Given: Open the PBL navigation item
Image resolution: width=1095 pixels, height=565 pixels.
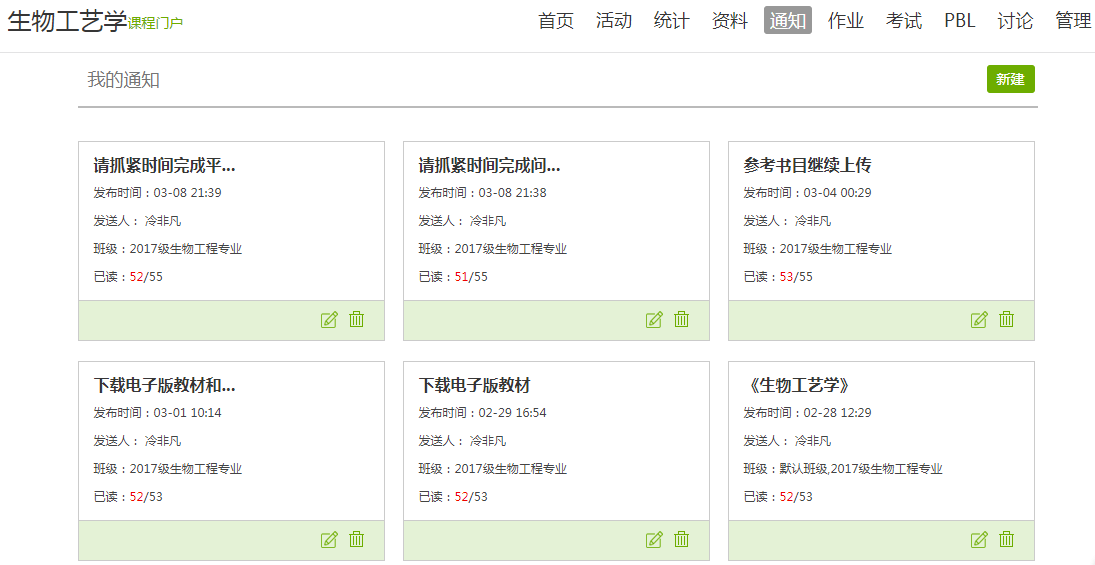Looking at the screenshot, I should 959,21.
